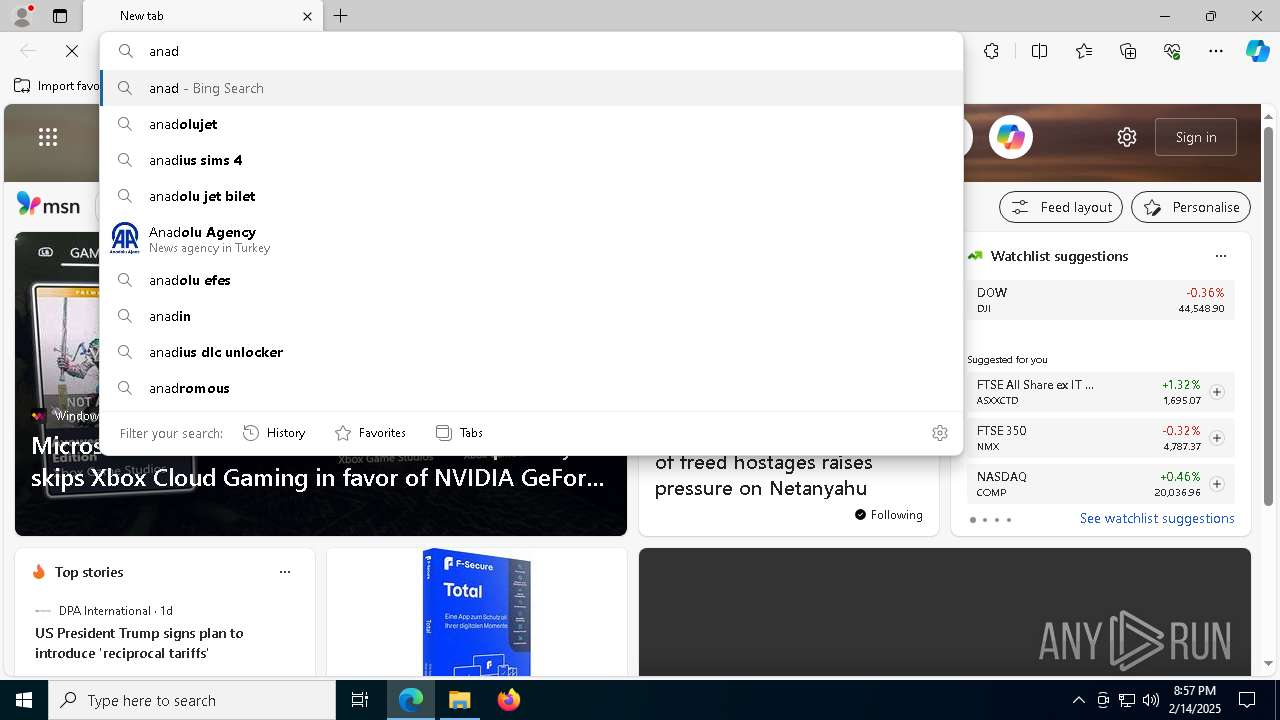Toggle Following on the hostages article
1280x720 pixels.
coord(888,515)
